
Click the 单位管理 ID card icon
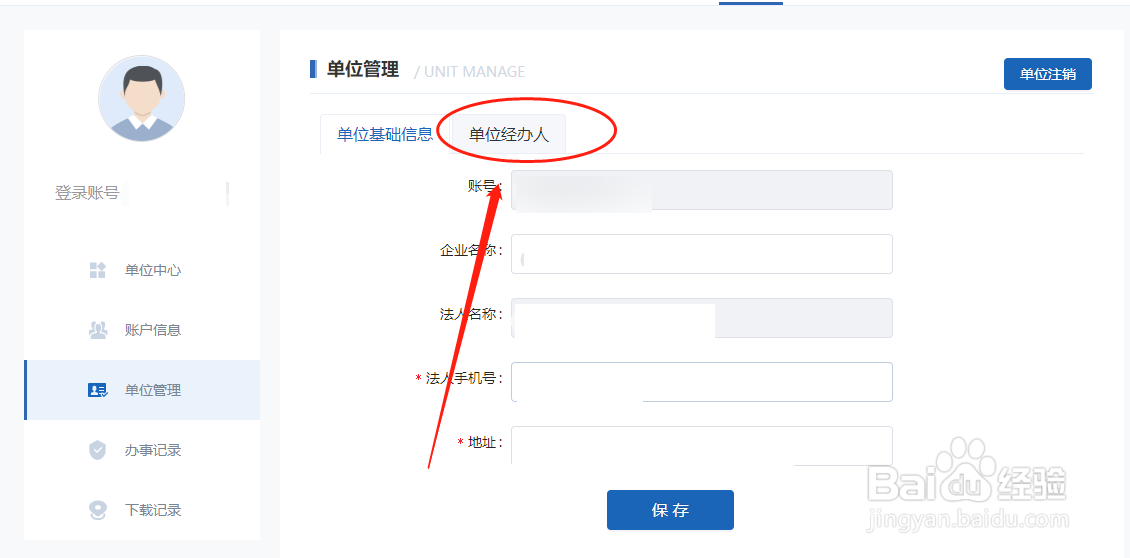point(97,390)
